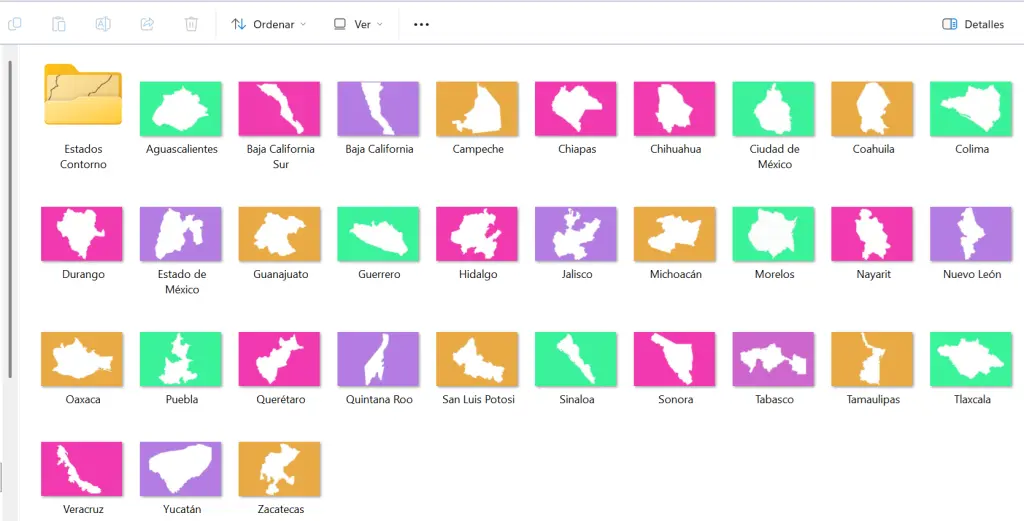Select the Estado de México thumbnail
The image size is (1024, 521).
coord(181,234)
